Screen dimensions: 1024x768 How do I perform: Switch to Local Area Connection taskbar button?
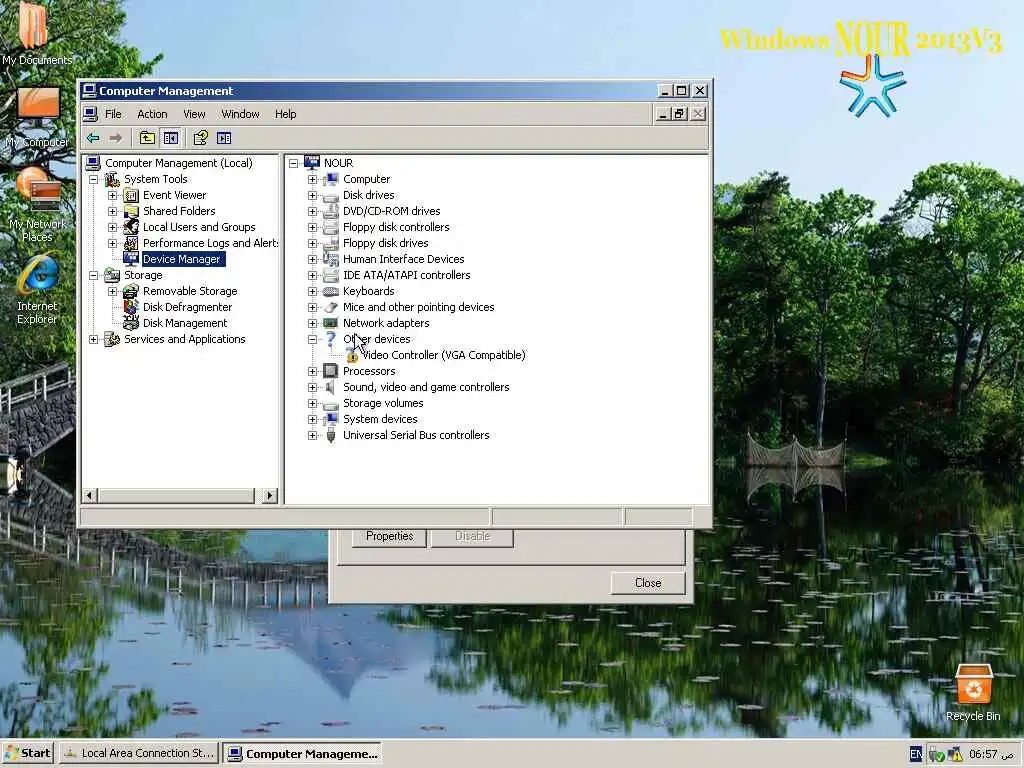[x=139, y=753]
